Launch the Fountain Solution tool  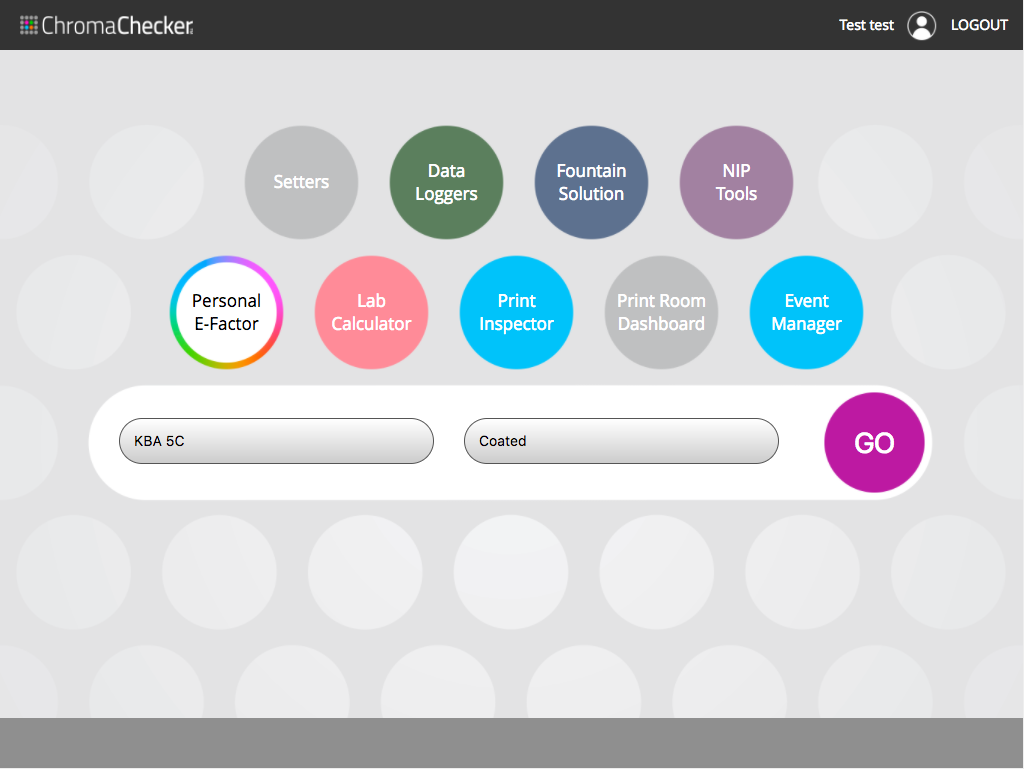(x=591, y=182)
